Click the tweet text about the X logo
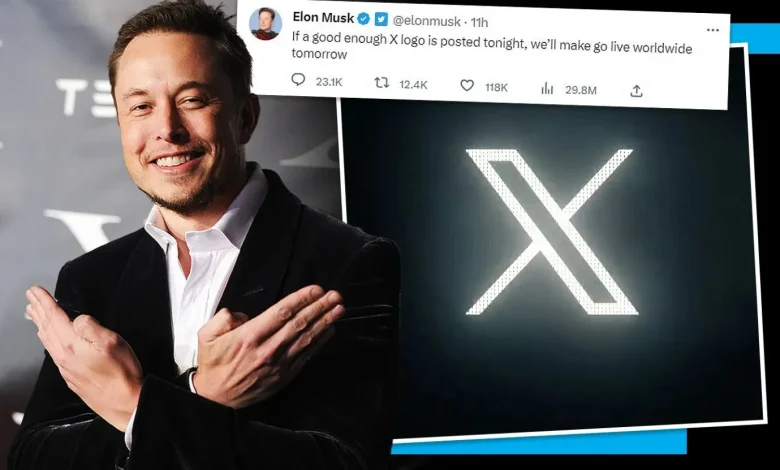 coord(491,46)
